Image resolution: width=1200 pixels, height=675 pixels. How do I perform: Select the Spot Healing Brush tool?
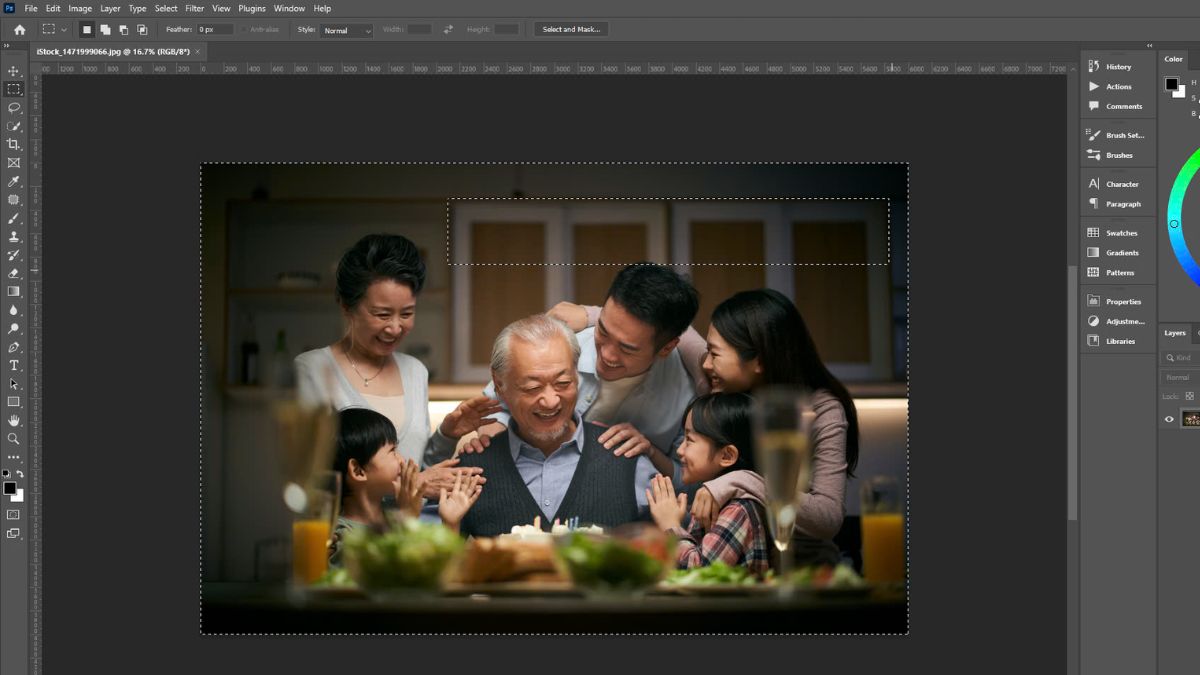click(13, 199)
